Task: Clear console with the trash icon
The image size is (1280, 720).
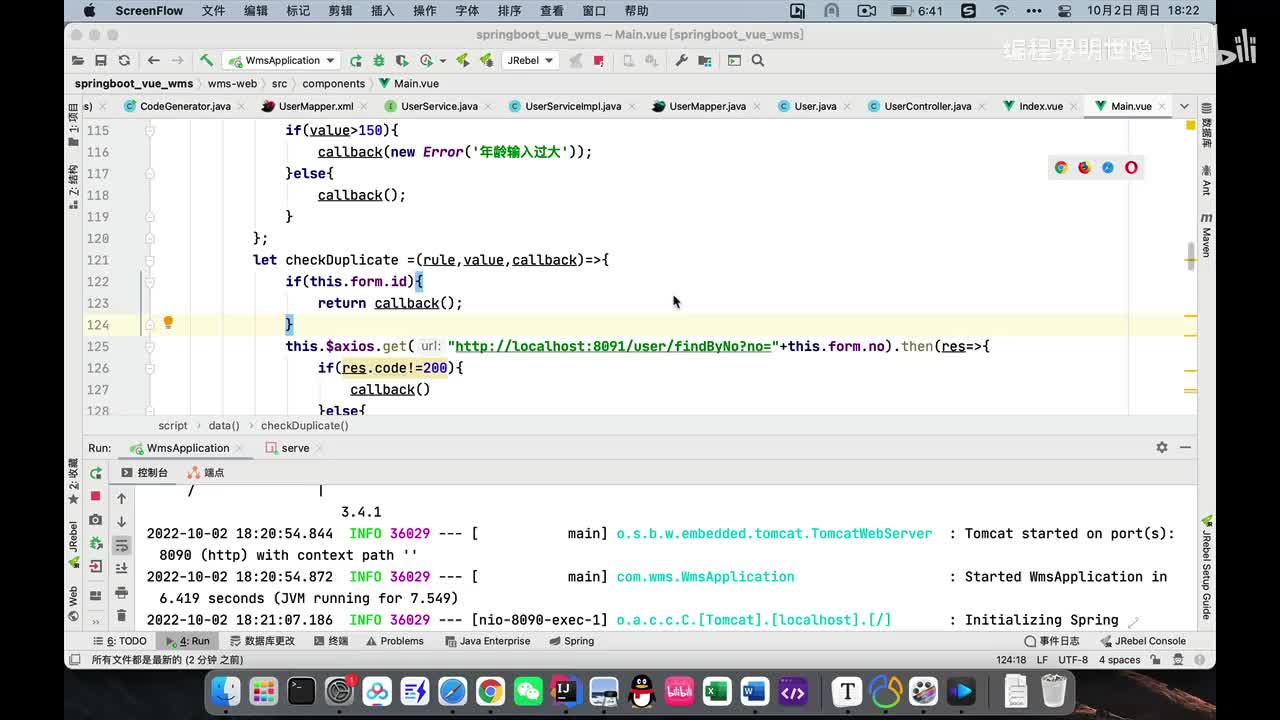Action: [x=122, y=616]
